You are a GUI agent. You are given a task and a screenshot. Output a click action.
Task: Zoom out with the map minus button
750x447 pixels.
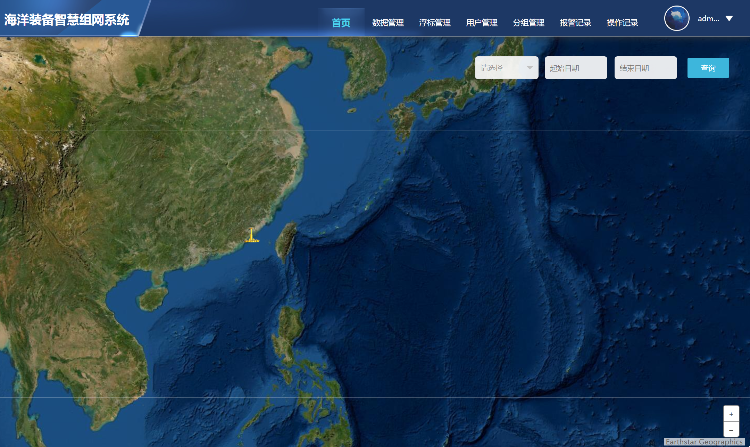click(731, 429)
